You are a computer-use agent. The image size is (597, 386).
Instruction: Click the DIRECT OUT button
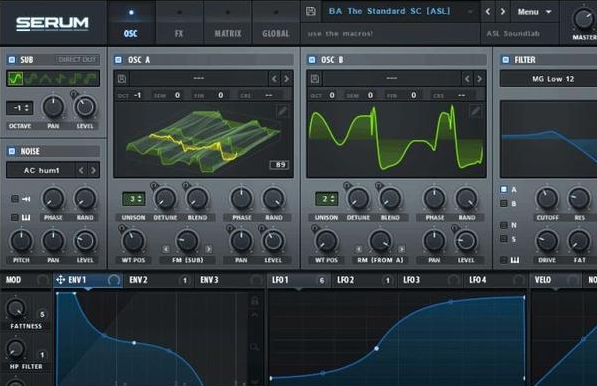(x=77, y=59)
